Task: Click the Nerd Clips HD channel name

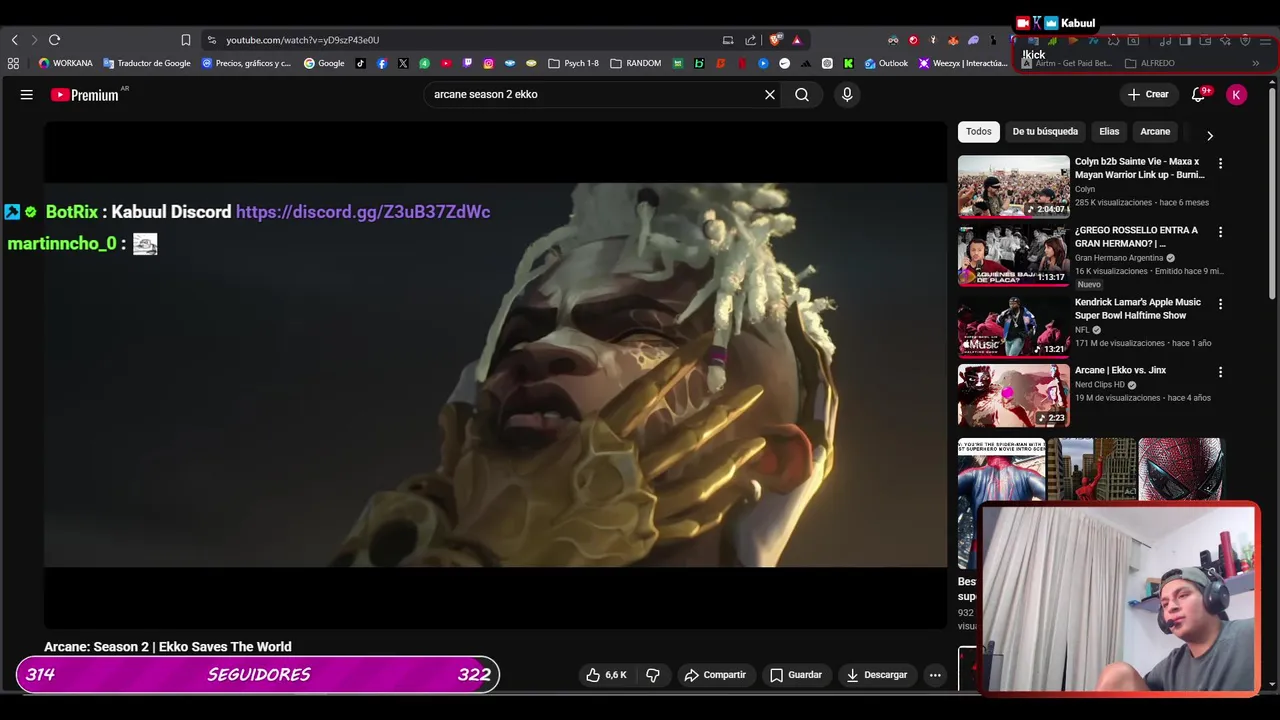Action: pyautogui.click(x=1099, y=385)
